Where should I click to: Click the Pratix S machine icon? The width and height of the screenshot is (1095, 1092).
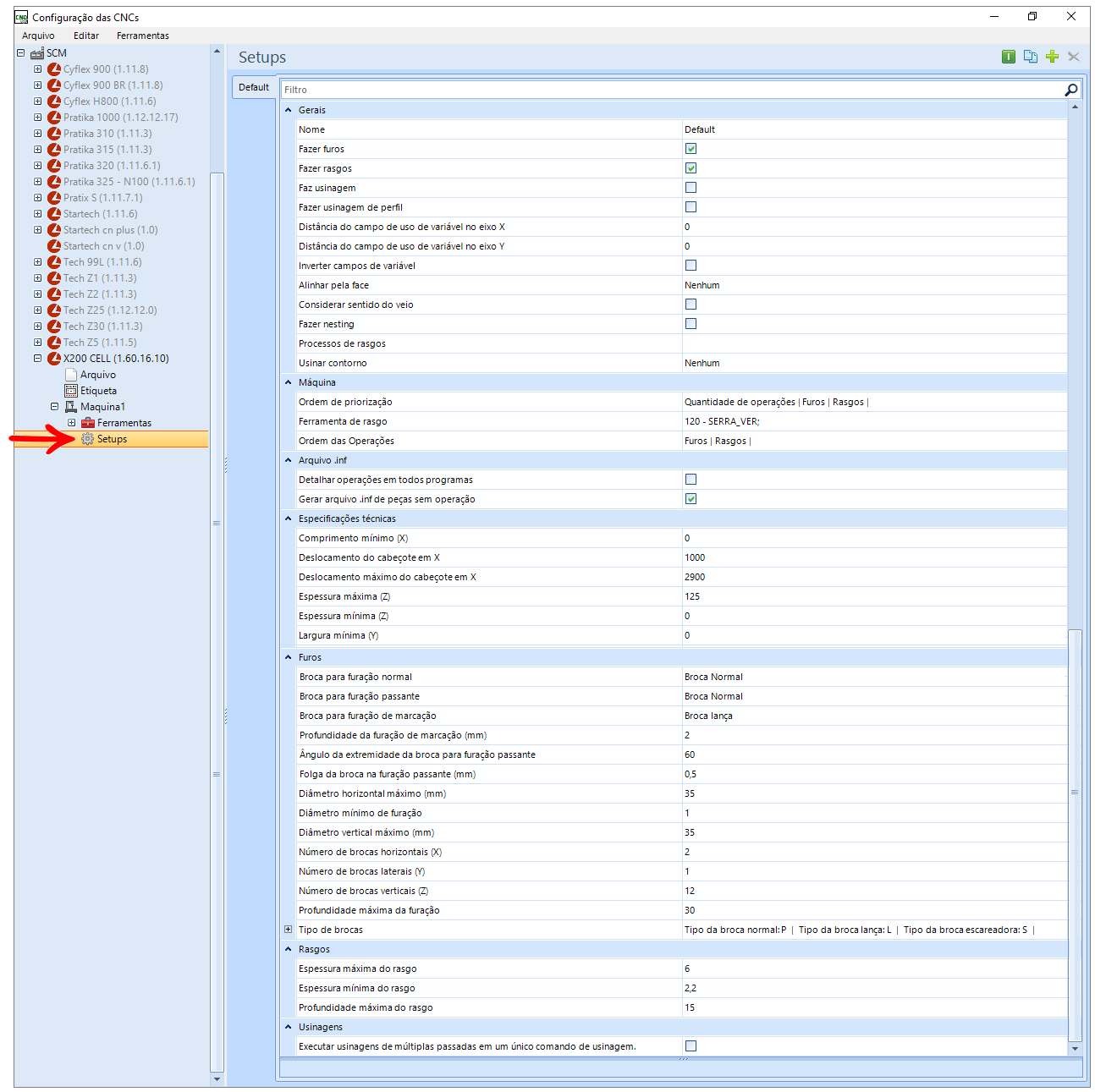[x=54, y=198]
